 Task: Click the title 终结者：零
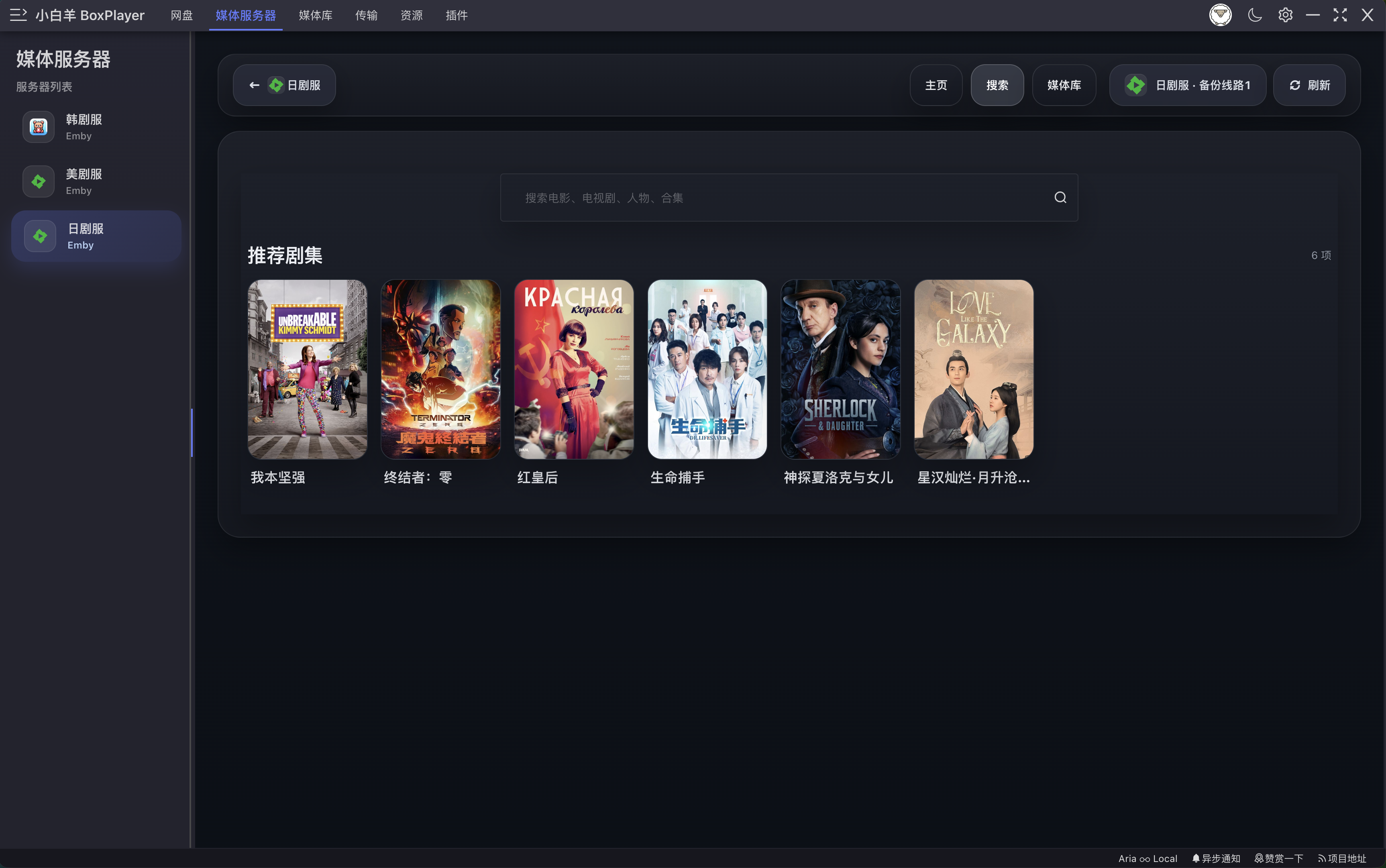418,477
